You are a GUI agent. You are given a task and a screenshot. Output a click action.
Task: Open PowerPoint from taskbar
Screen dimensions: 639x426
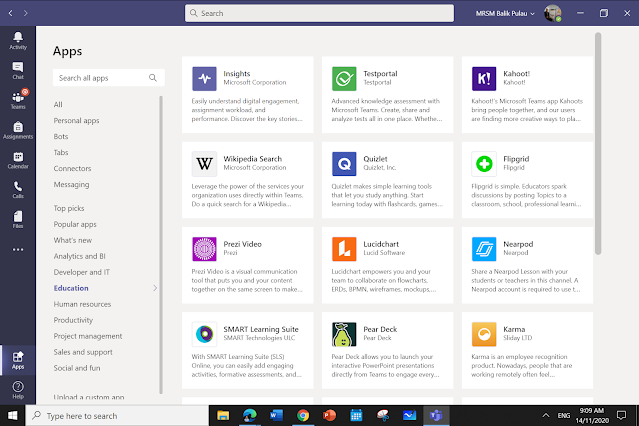tap(329, 415)
